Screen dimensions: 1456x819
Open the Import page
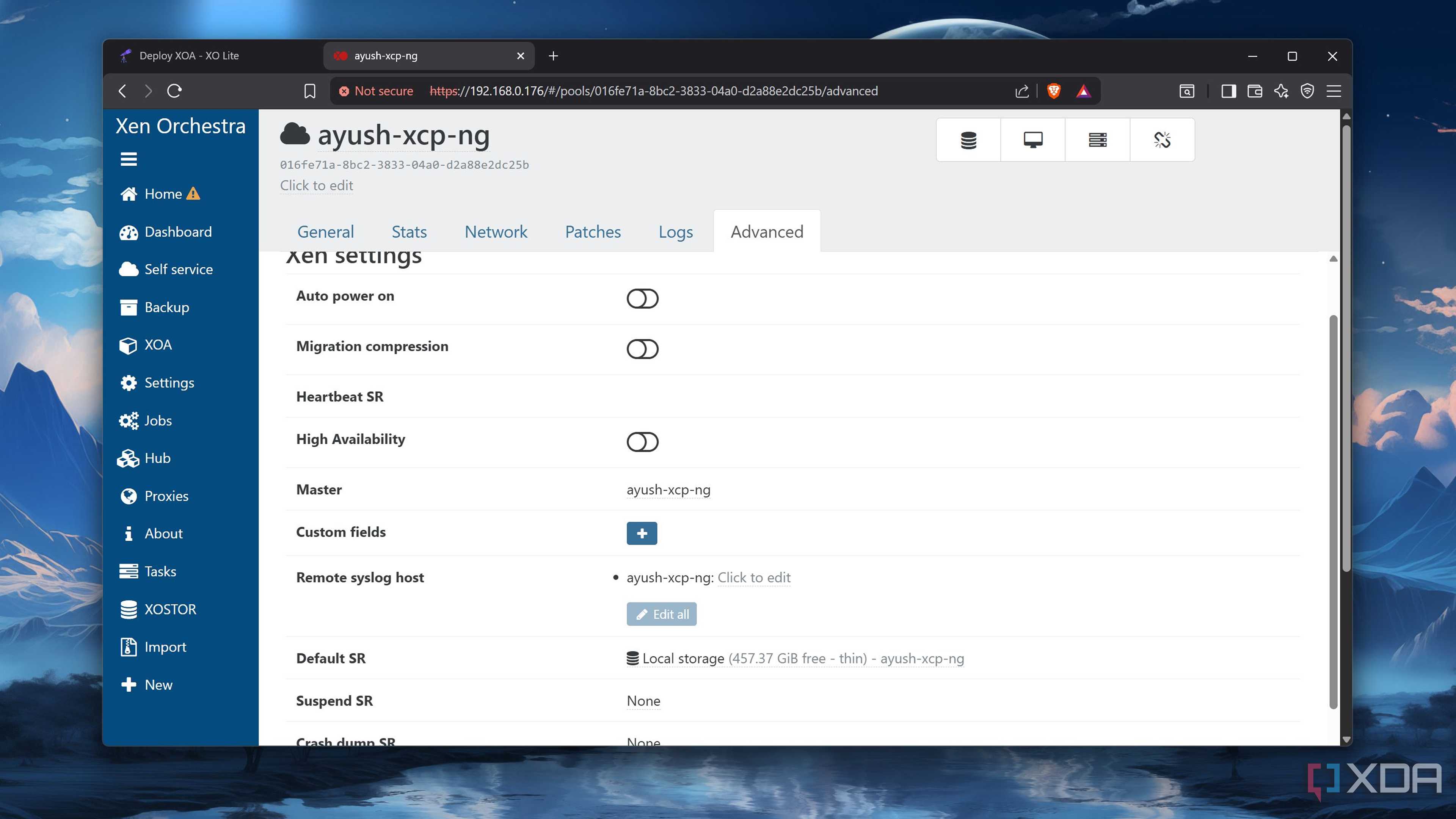[x=152, y=646]
